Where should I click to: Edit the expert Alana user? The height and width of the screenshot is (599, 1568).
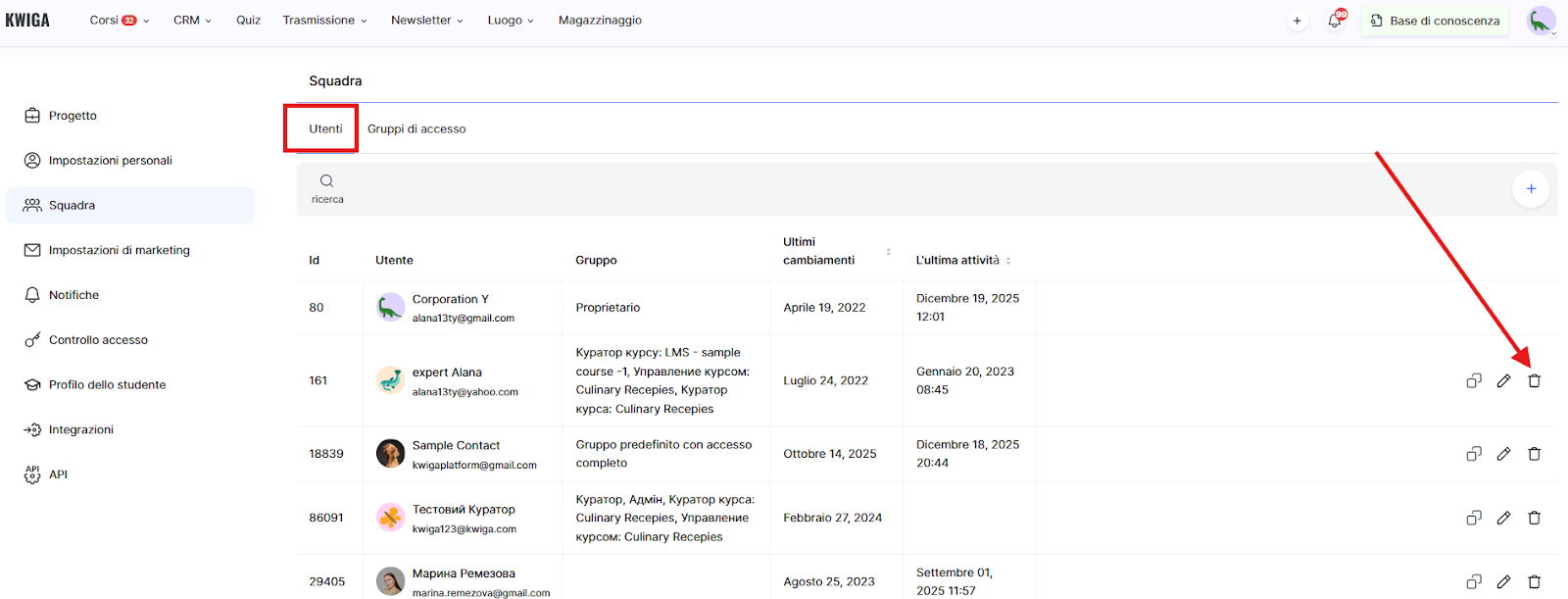(x=1503, y=380)
